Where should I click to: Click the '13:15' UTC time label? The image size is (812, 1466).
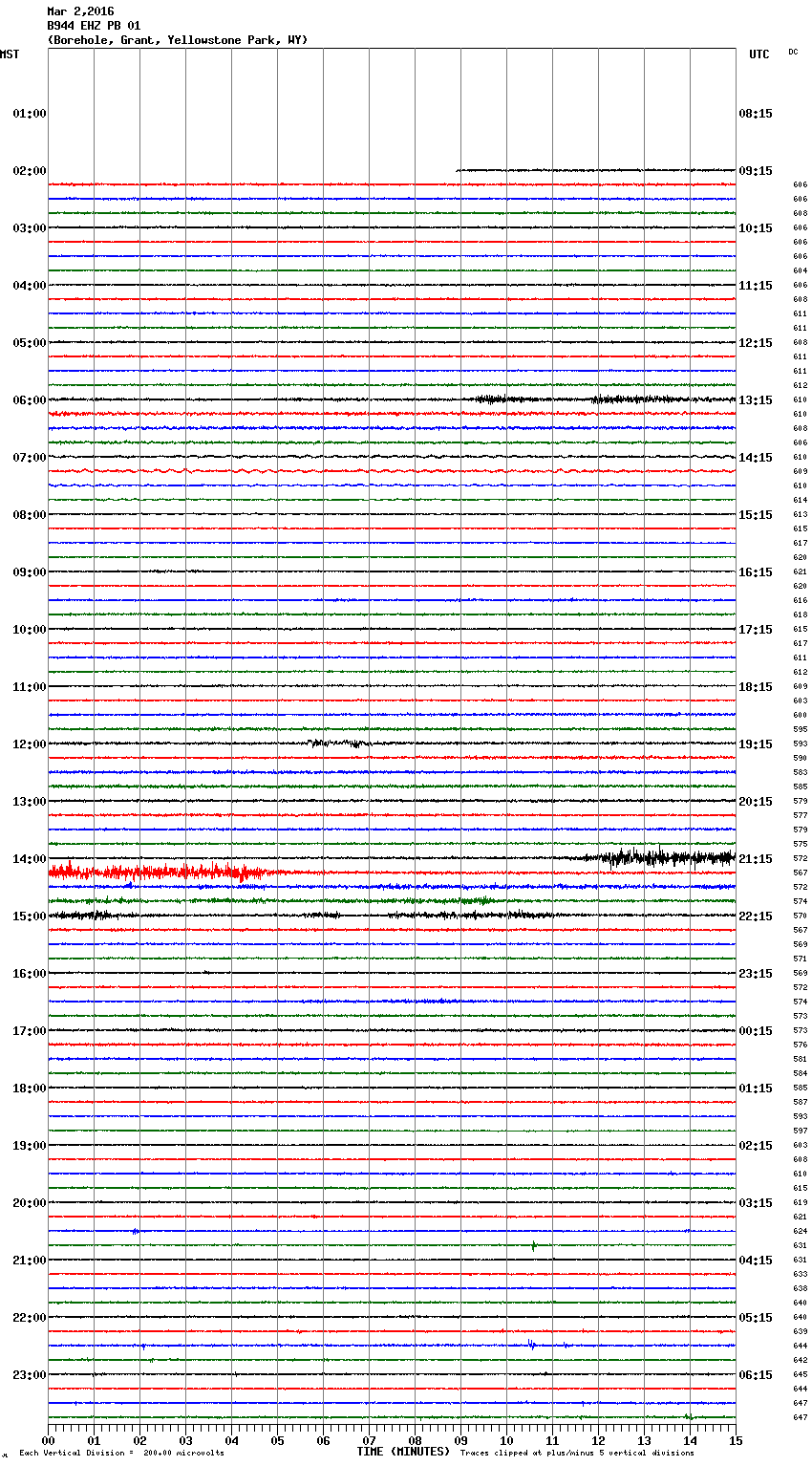click(x=756, y=400)
